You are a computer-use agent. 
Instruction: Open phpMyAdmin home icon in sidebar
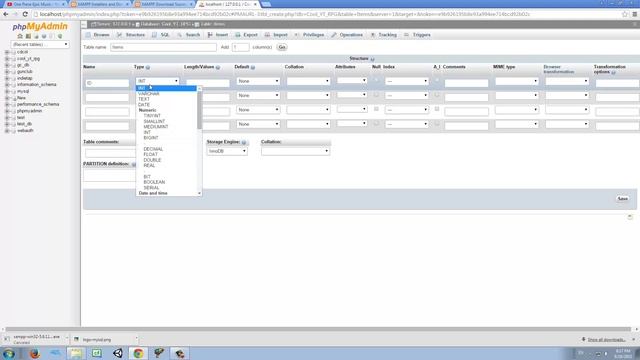20,36
